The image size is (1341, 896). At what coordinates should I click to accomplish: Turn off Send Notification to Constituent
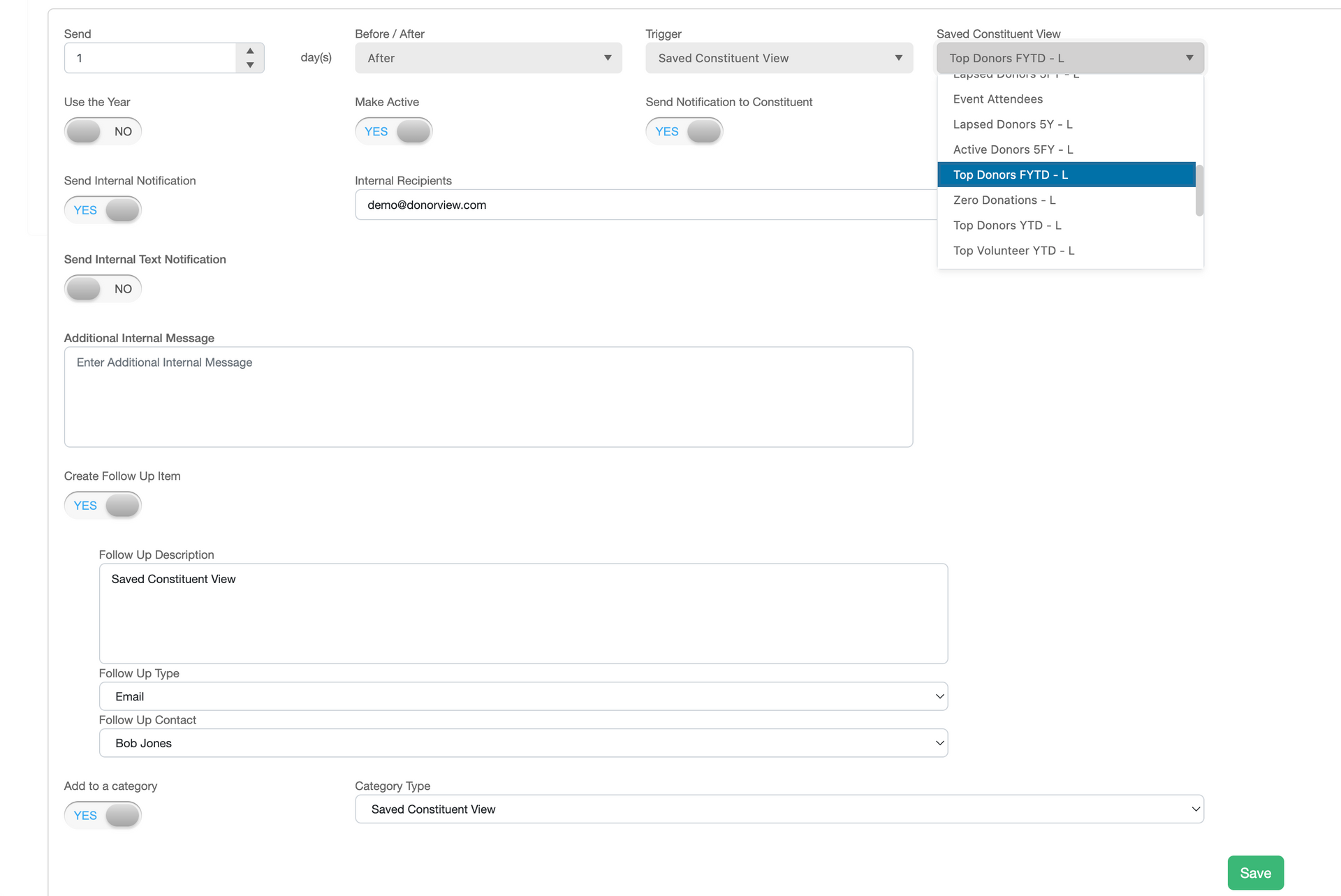click(x=684, y=131)
